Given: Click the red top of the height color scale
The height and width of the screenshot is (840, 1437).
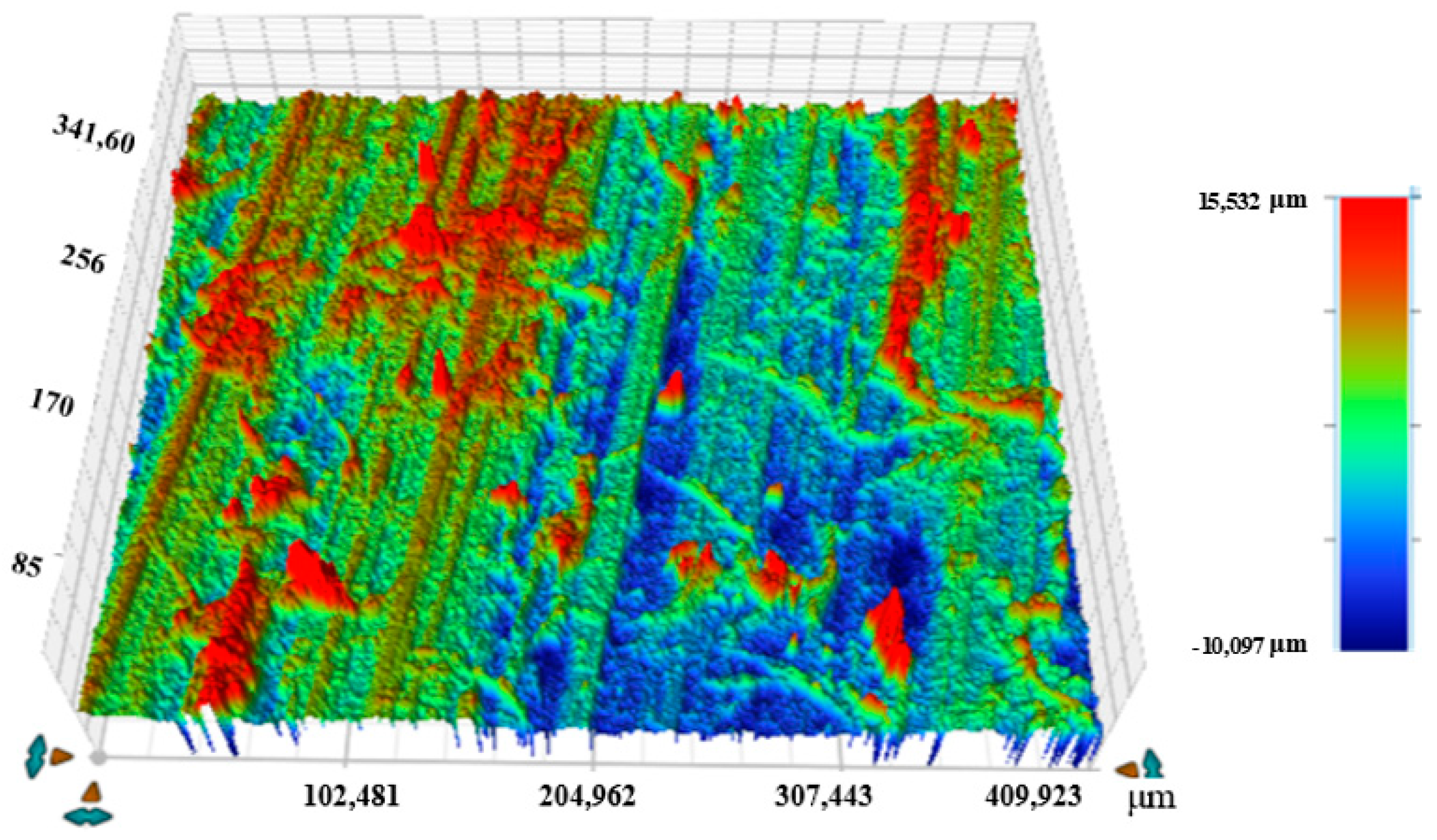Looking at the screenshot, I should coord(1373,212).
